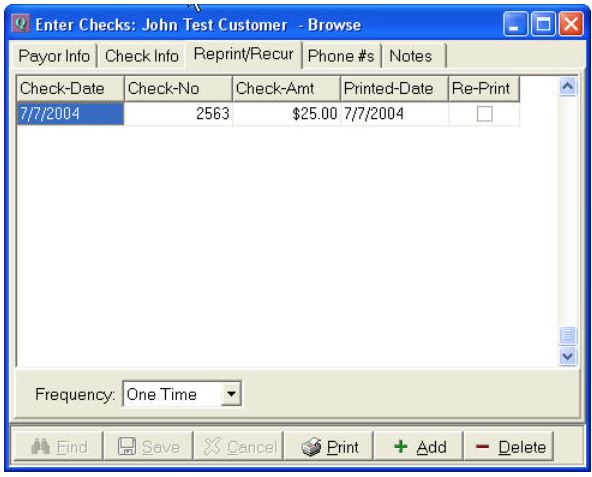This screenshot has height=477, width=592.
Task: Click the scrollbar thumb in the grid
Action: (x=568, y=336)
